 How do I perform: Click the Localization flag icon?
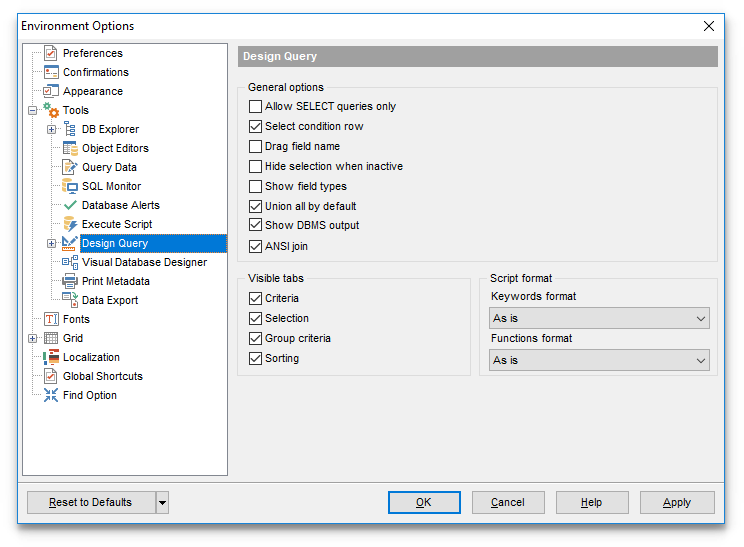(x=51, y=357)
